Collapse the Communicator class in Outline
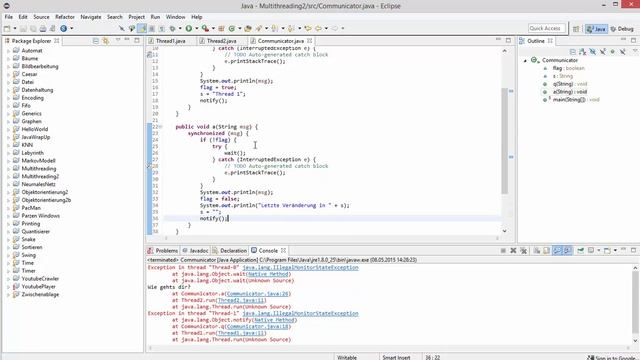 (525, 60)
